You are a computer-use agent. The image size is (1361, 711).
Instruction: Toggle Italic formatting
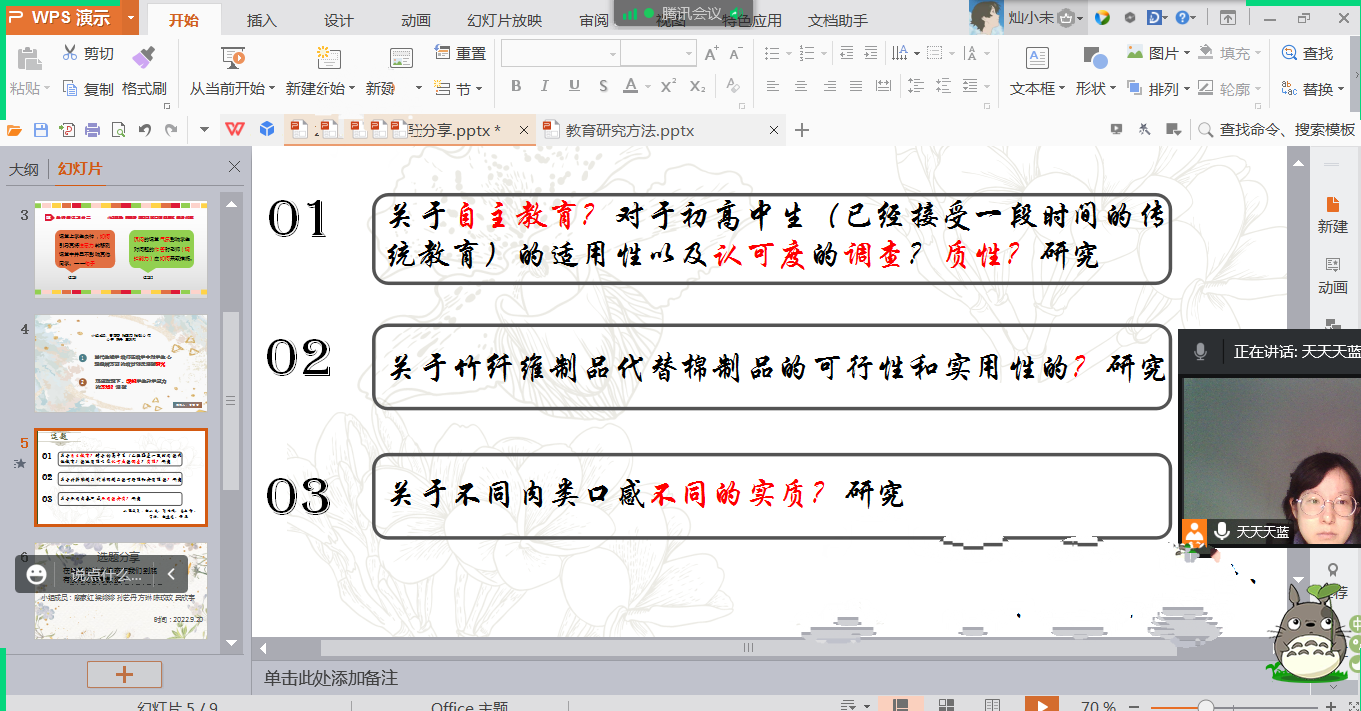coord(545,87)
